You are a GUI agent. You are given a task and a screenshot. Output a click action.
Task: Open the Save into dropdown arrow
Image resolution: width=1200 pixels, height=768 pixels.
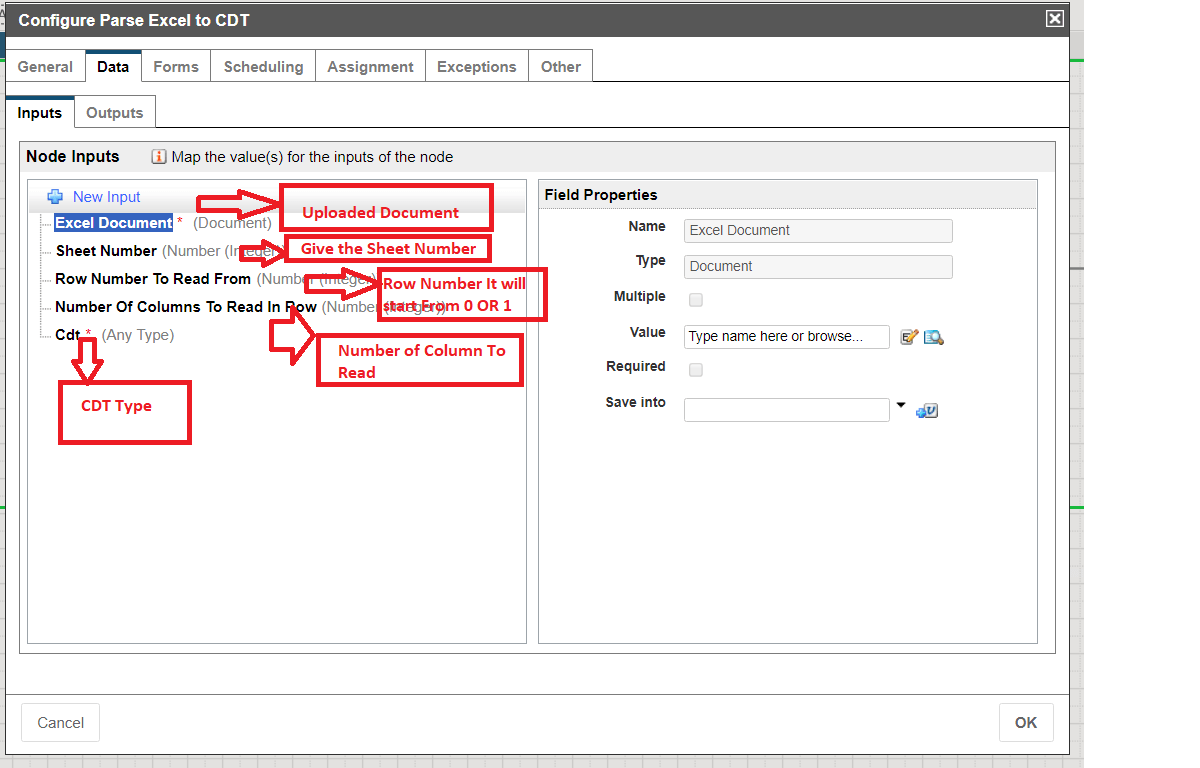click(901, 403)
